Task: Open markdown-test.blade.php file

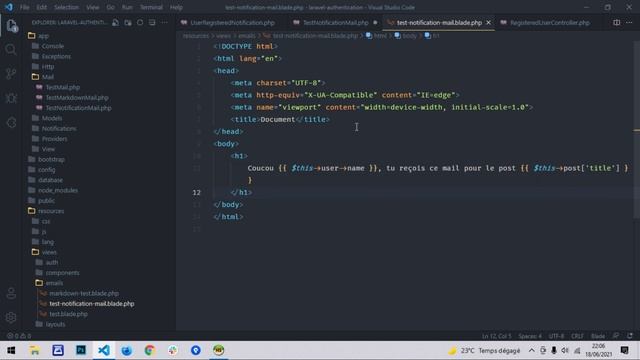Action: click(x=84, y=293)
